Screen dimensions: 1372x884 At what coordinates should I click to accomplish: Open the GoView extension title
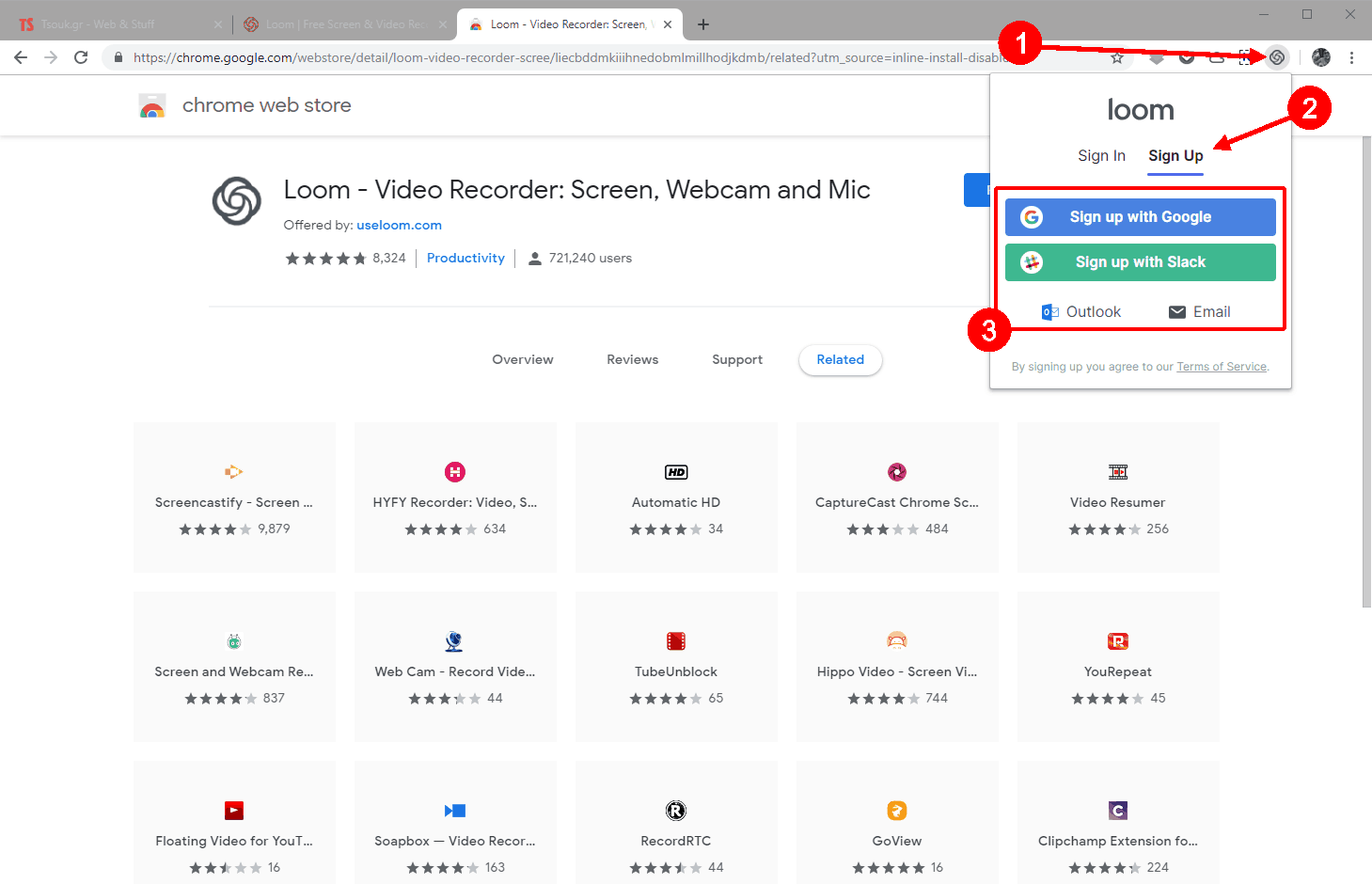(897, 841)
